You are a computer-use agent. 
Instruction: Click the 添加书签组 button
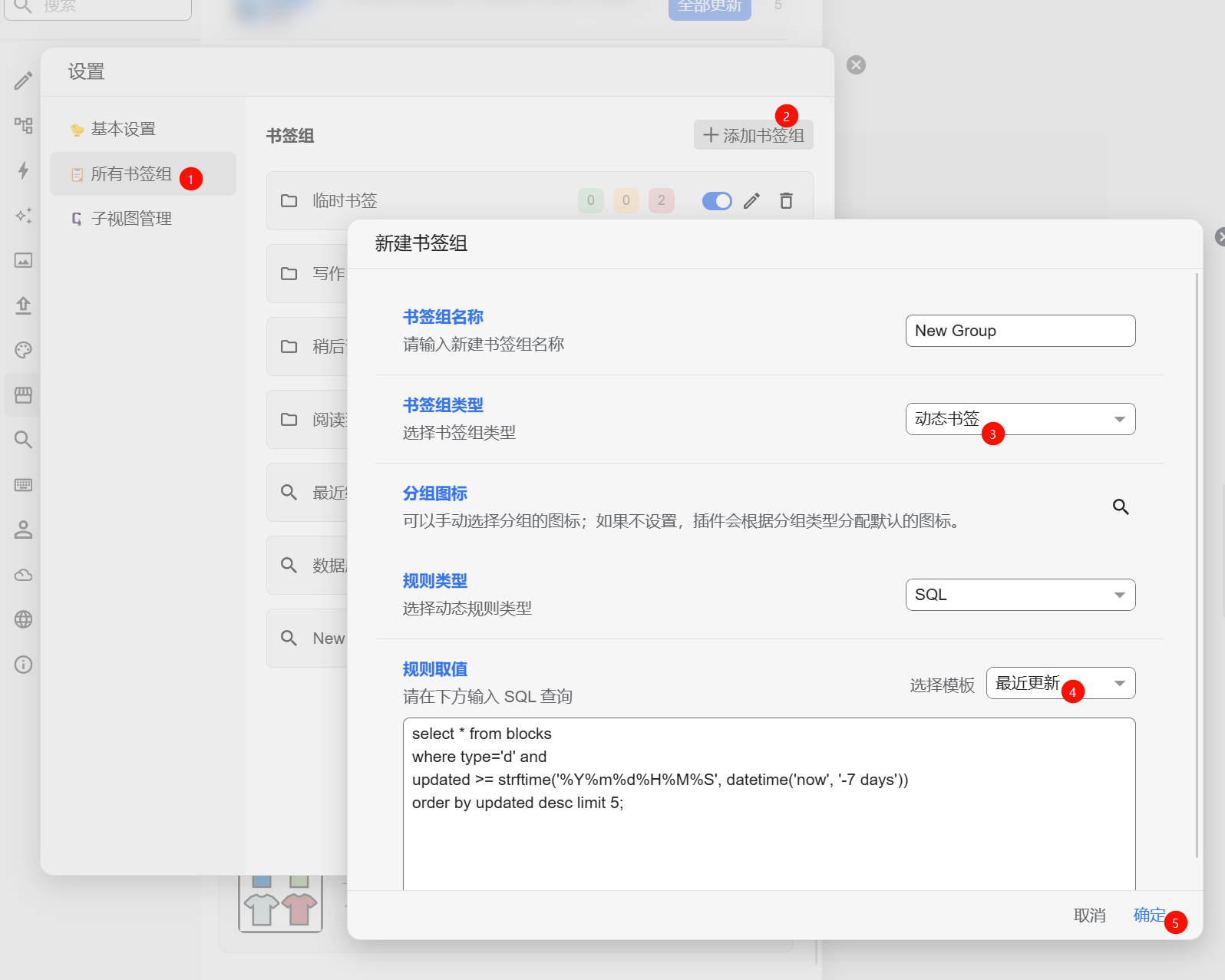click(x=753, y=135)
